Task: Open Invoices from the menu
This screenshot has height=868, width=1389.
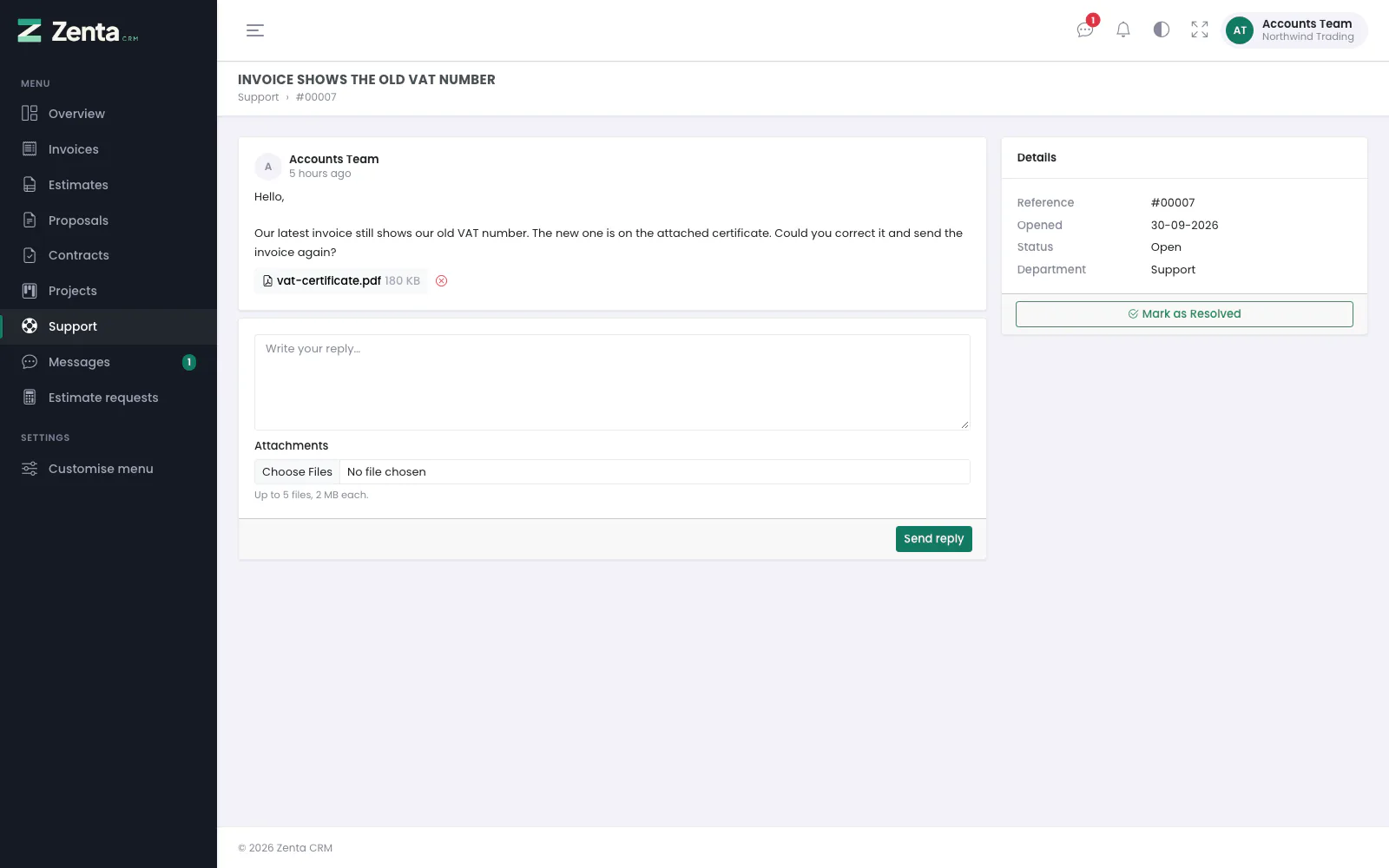Action: (109, 149)
